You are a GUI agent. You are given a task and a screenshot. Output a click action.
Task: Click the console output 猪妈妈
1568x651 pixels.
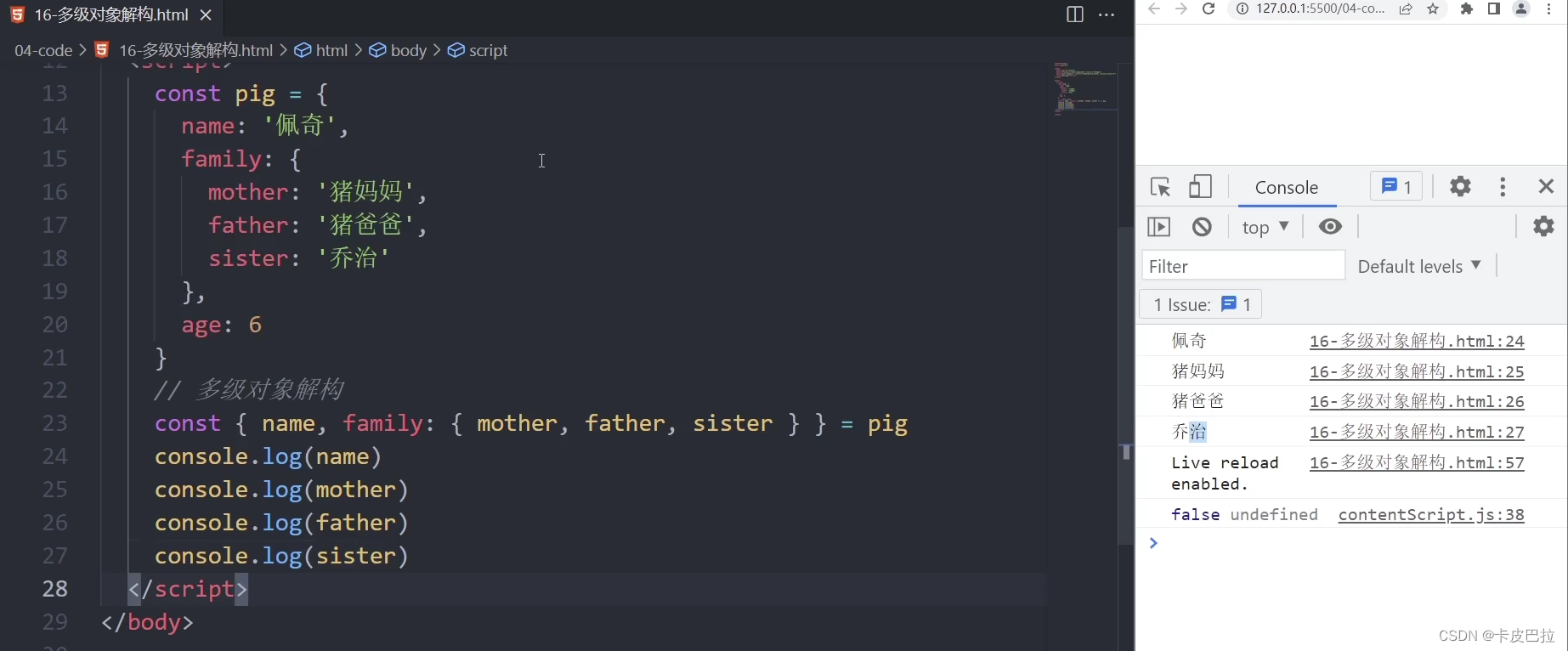click(1198, 371)
